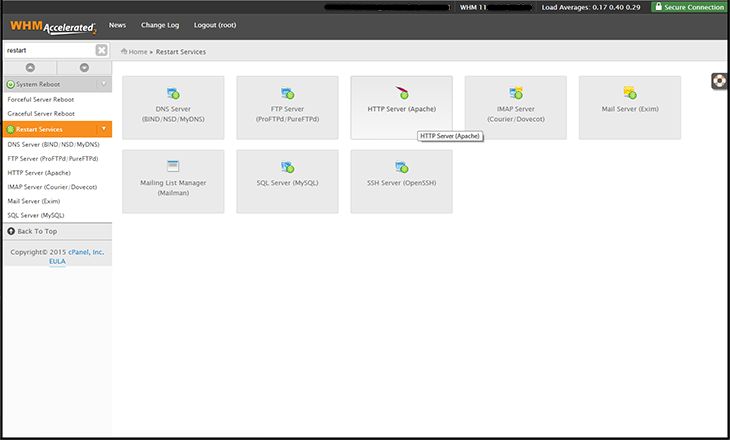Open the SQL Server (MySQL) tile
730x440 pixels.
pos(287,181)
